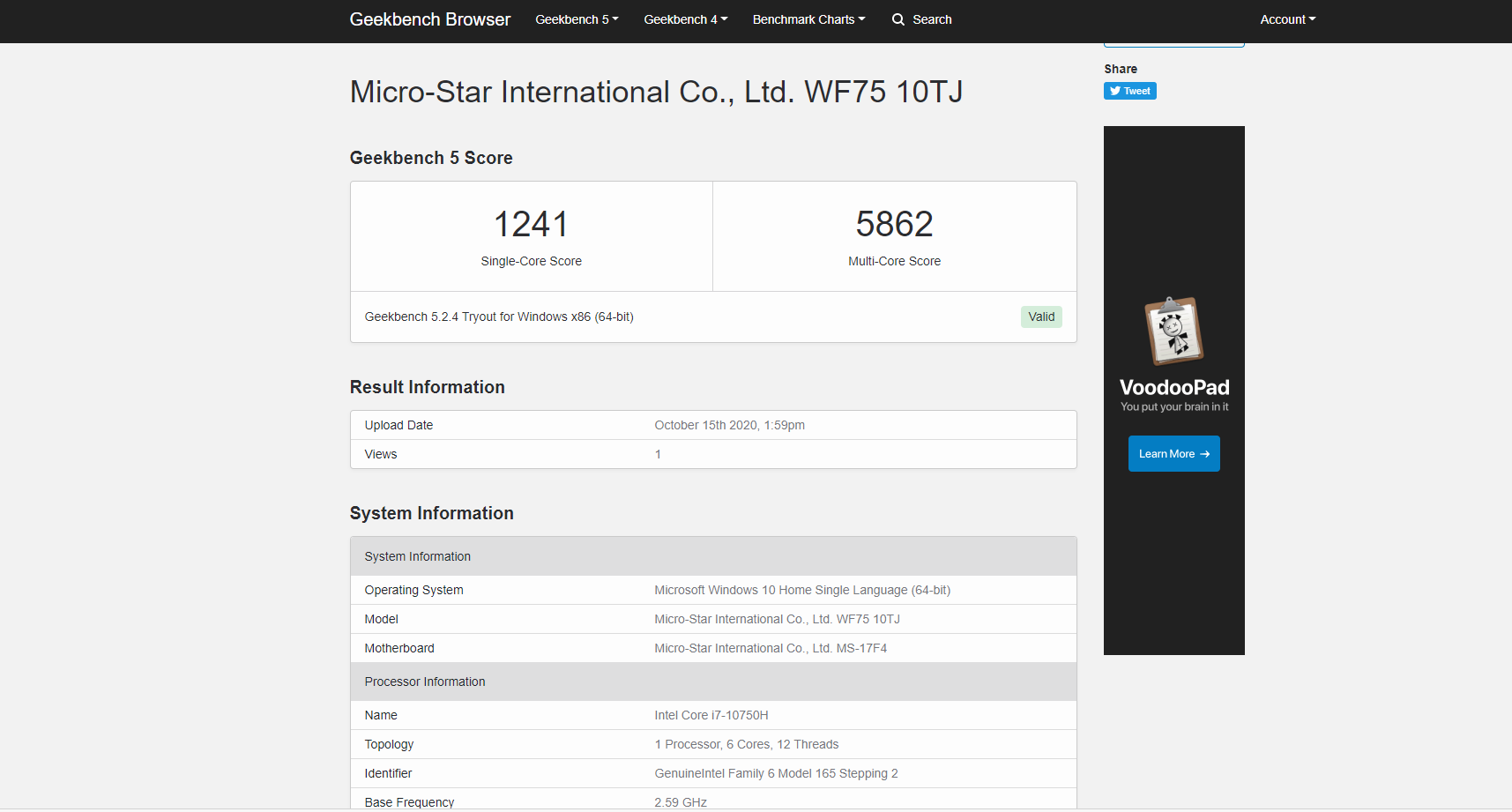Open the Geekbench 4 dropdown menu
The image size is (1512, 812).
pos(685,19)
